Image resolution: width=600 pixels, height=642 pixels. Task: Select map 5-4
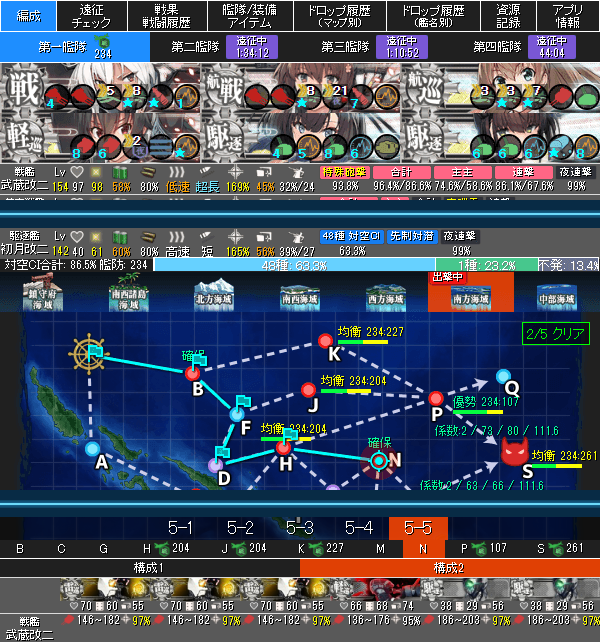(359, 528)
